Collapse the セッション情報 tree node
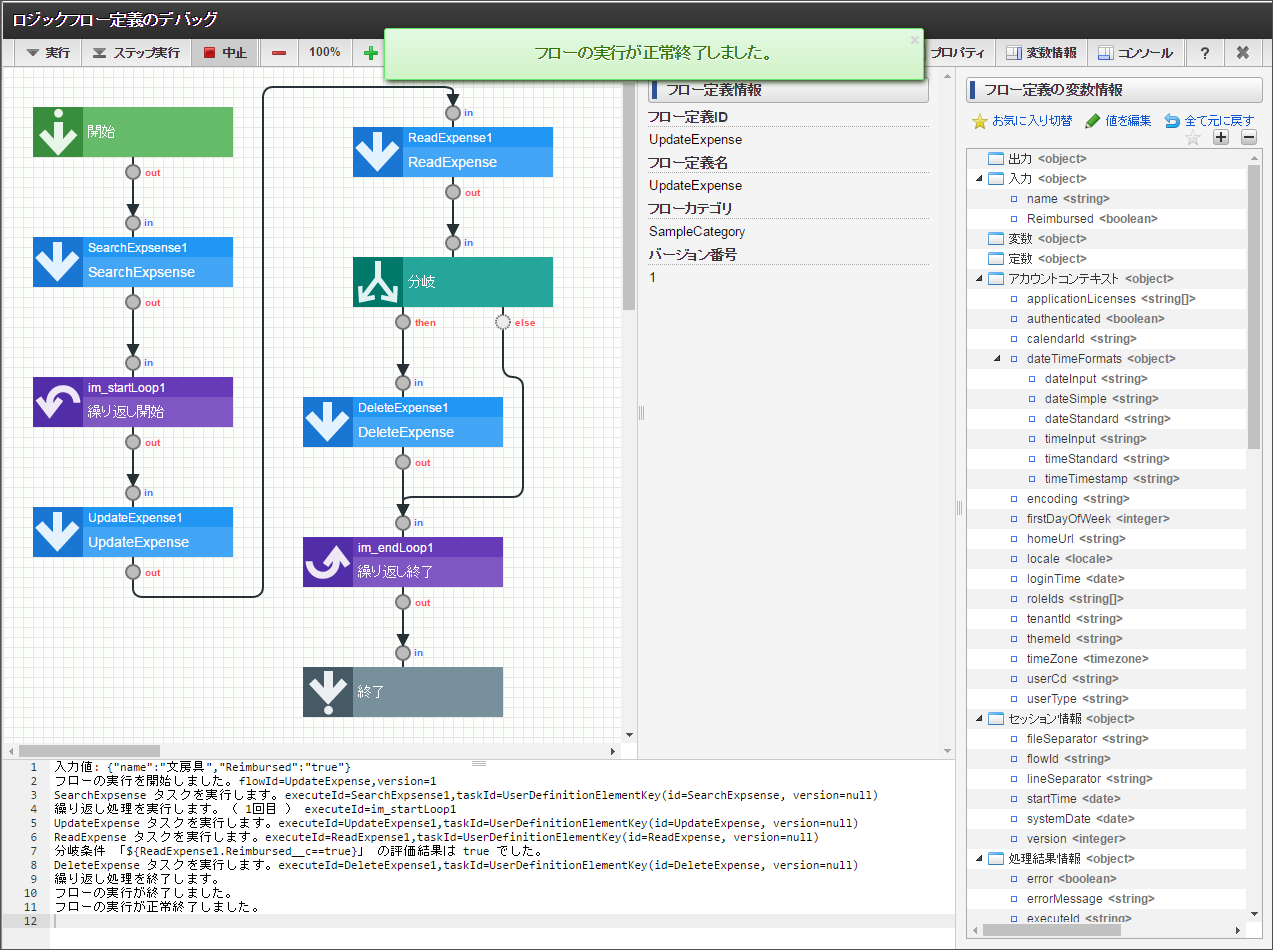This screenshot has width=1273, height=950. click(979, 719)
